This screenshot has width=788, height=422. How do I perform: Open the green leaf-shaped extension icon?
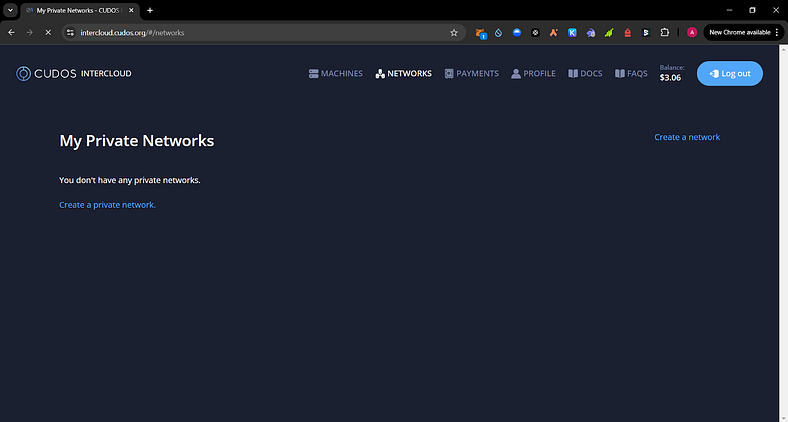609,33
